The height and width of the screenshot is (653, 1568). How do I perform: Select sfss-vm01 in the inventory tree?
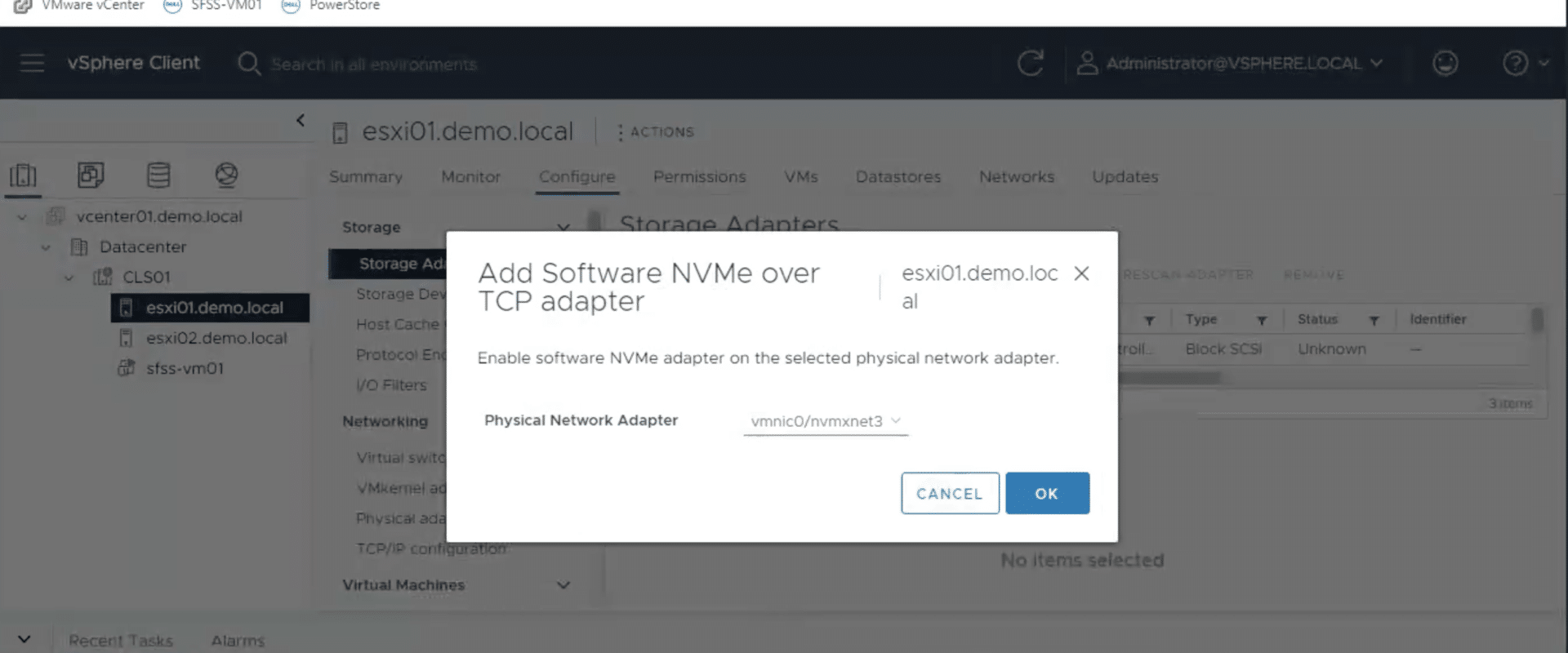pyautogui.click(x=185, y=368)
